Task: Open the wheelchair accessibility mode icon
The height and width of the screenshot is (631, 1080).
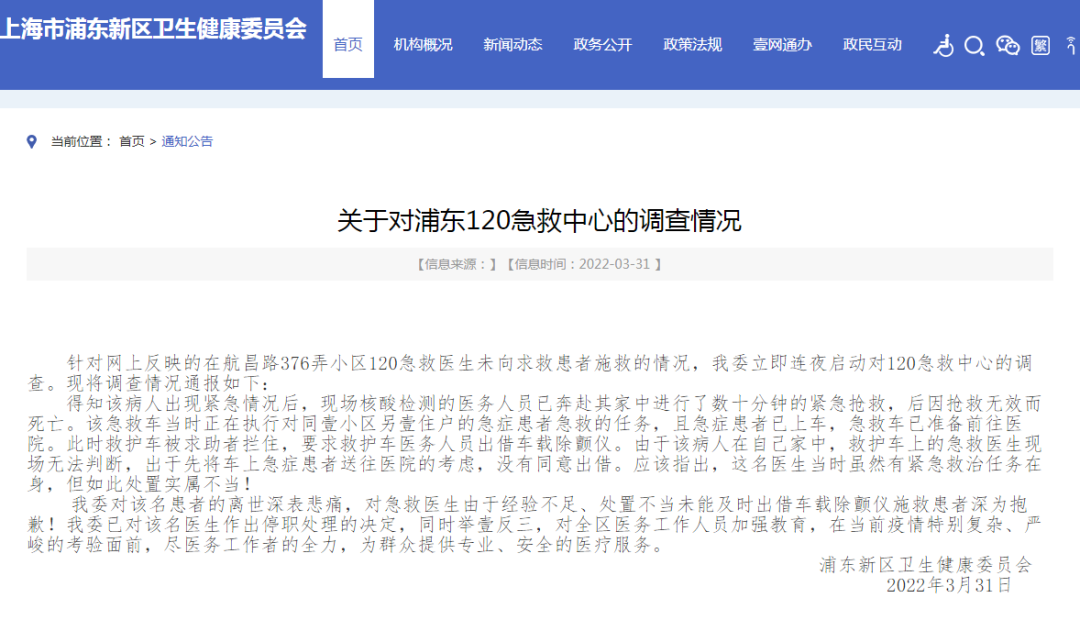Action: tap(943, 45)
